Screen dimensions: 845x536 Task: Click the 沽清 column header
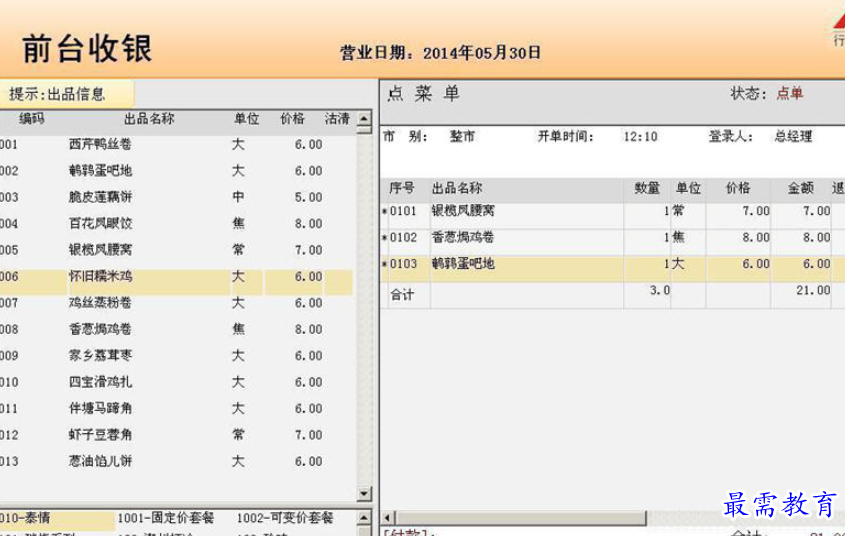coord(337,119)
